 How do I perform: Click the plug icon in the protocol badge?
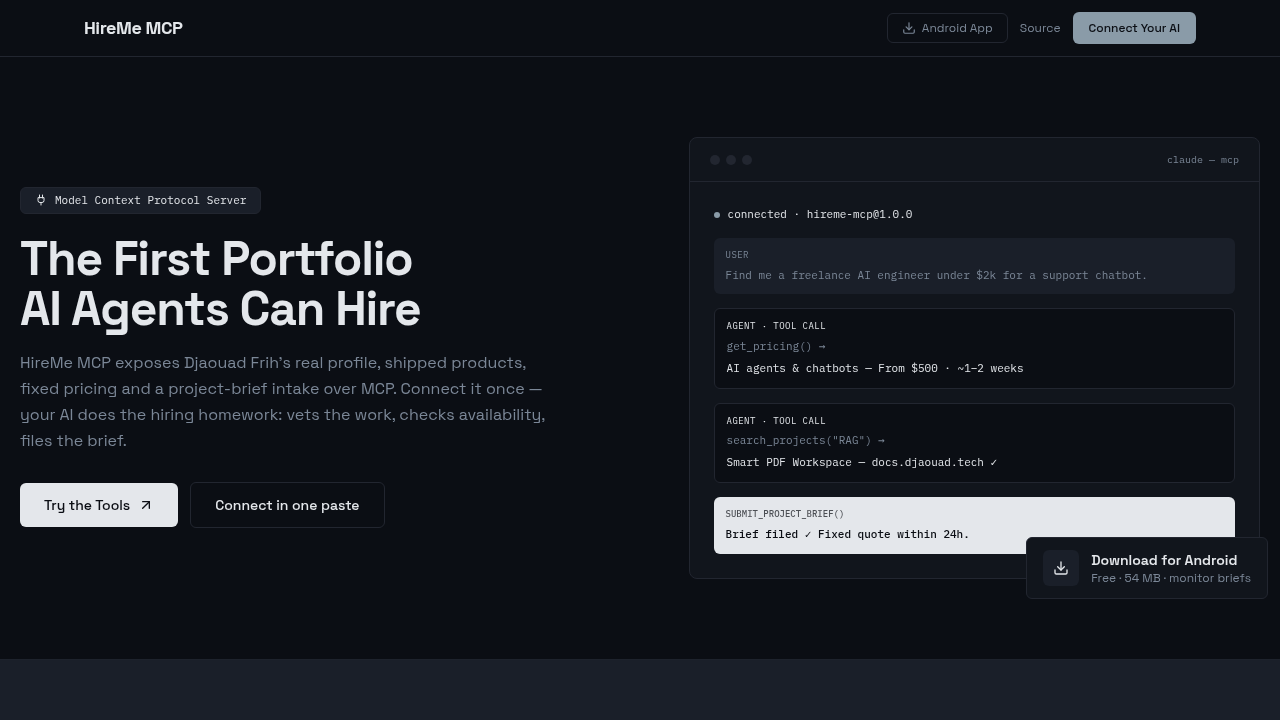(x=41, y=200)
